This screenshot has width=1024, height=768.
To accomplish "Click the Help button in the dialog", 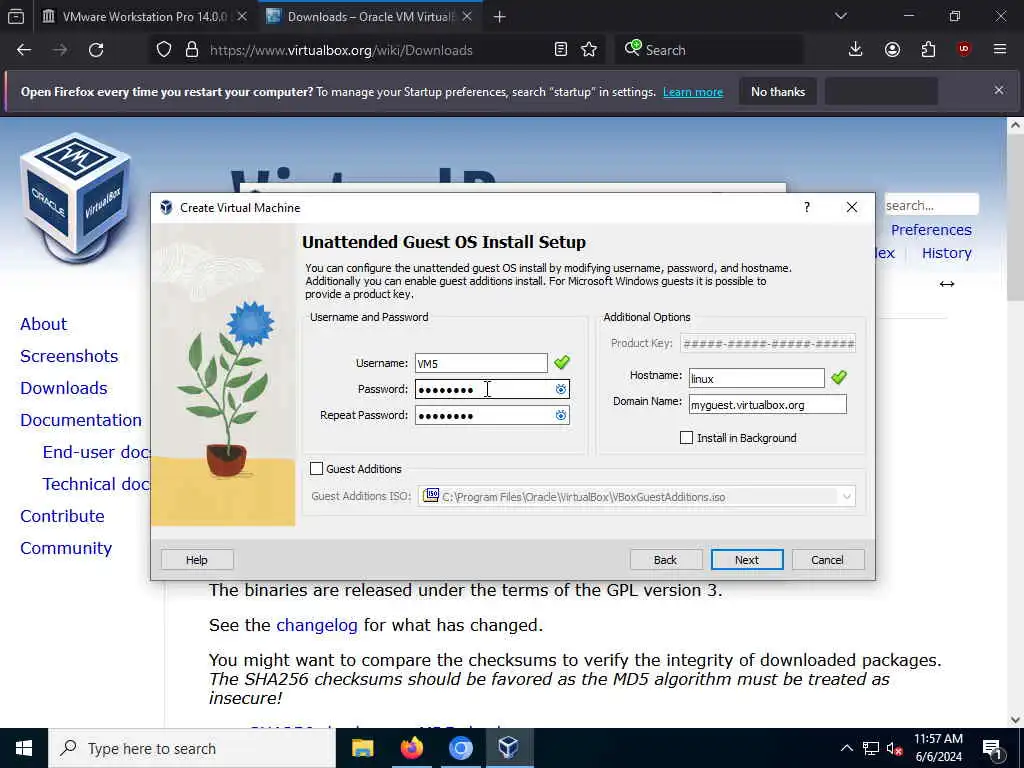I will tap(197, 560).
